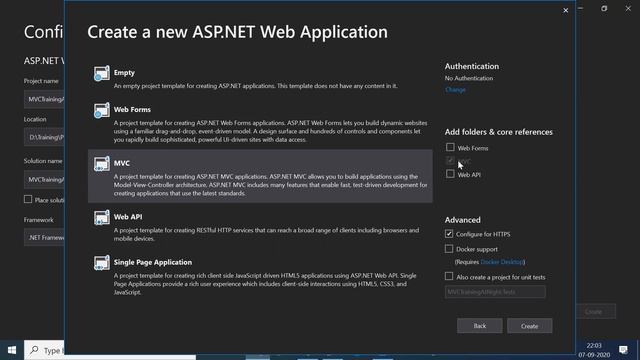Screen dimensions: 640x360
Task: Click the Web Forms template title
Action: coord(132,109)
